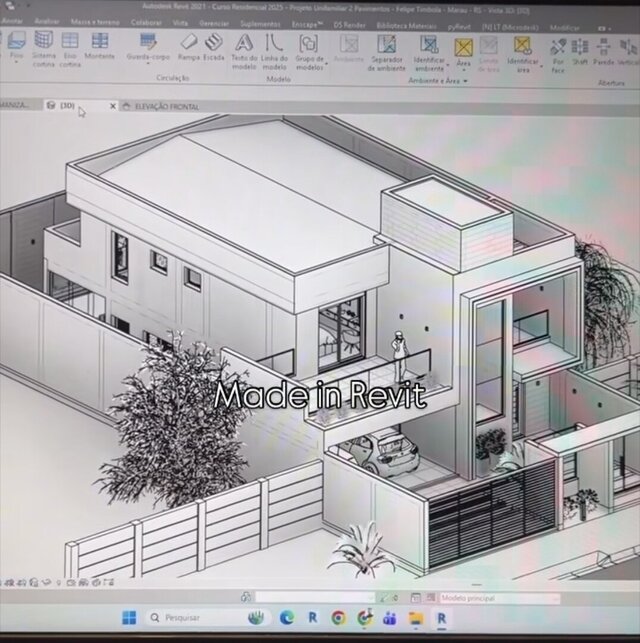Viewport: 640px width, 643px height.
Task: Select the Limite de área tool
Action: (x=489, y=55)
